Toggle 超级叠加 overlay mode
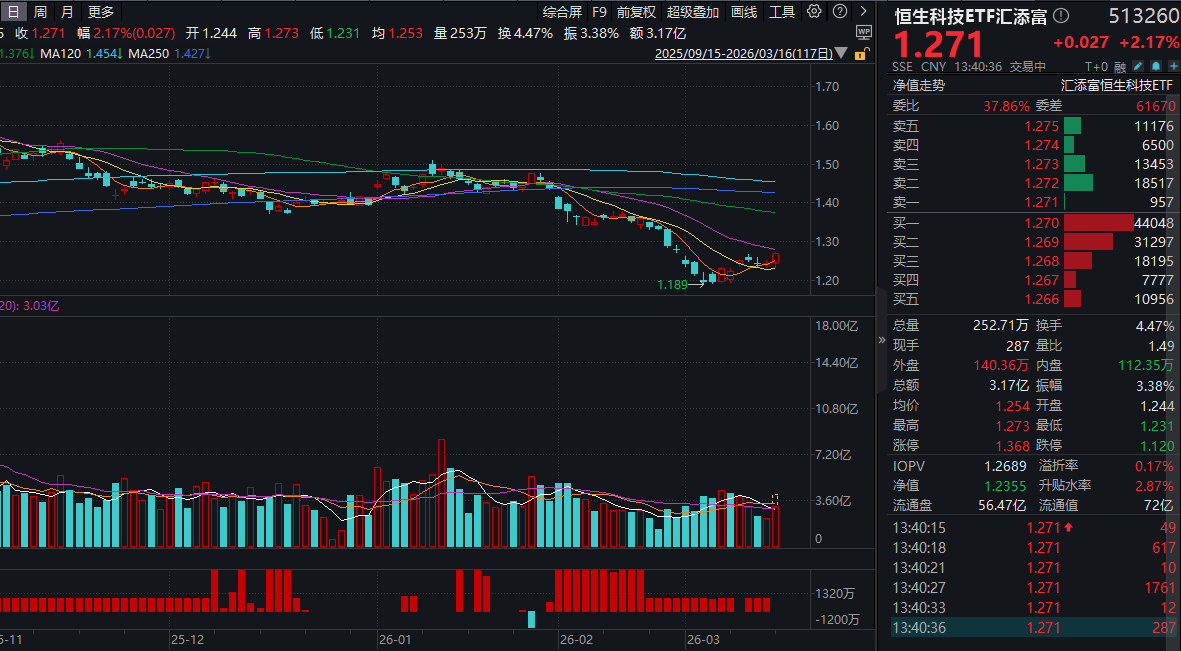Viewport: 1181px width, 651px height. tap(692, 12)
